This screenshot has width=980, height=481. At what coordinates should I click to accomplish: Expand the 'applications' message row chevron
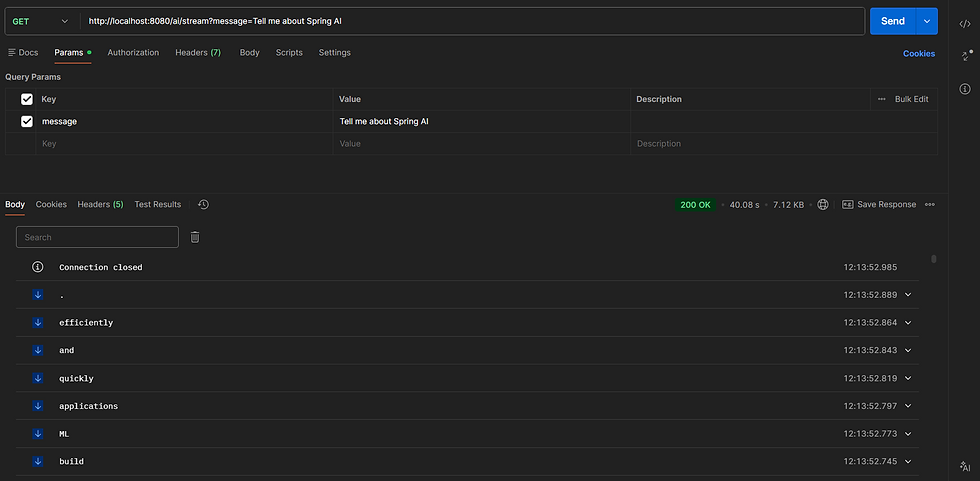point(908,405)
